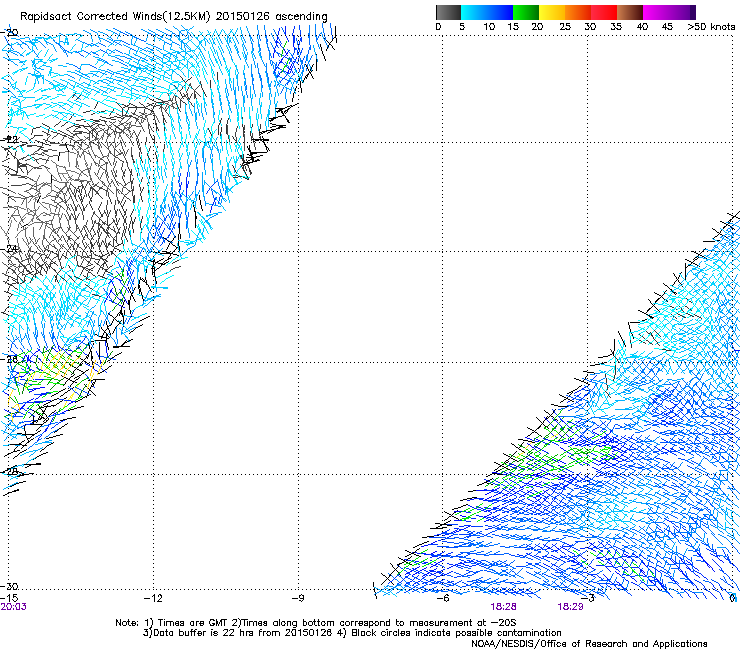Click the '40' label under the color scale

click(642, 27)
